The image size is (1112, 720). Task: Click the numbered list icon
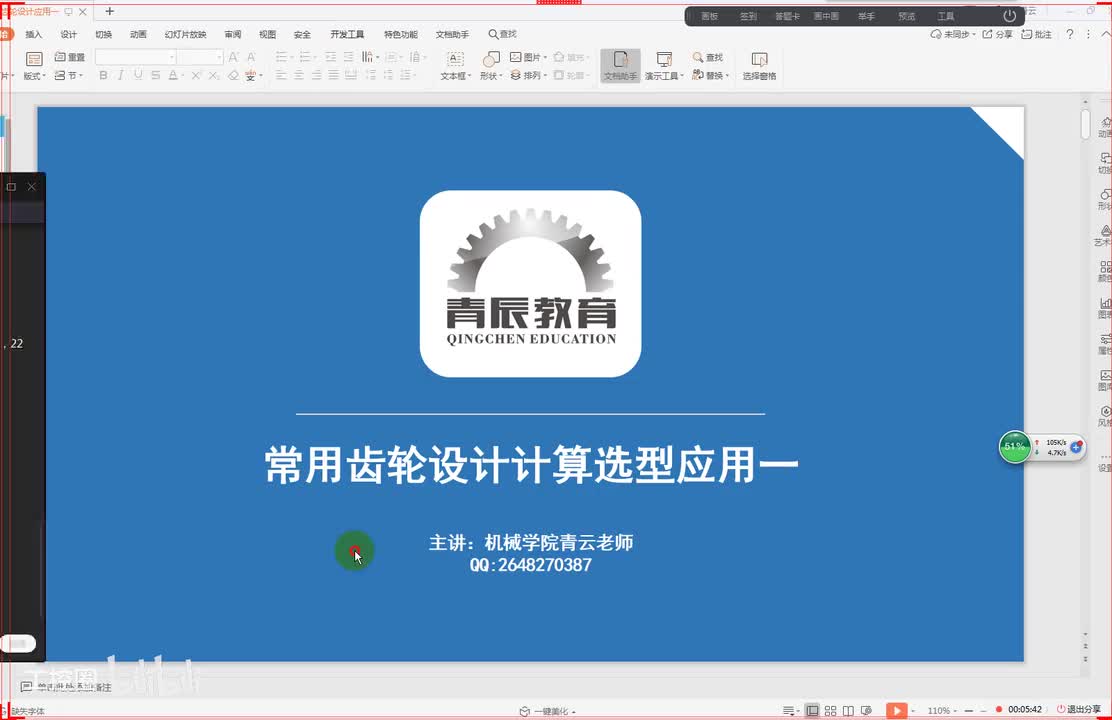pyautogui.click(x=306, y=57)
